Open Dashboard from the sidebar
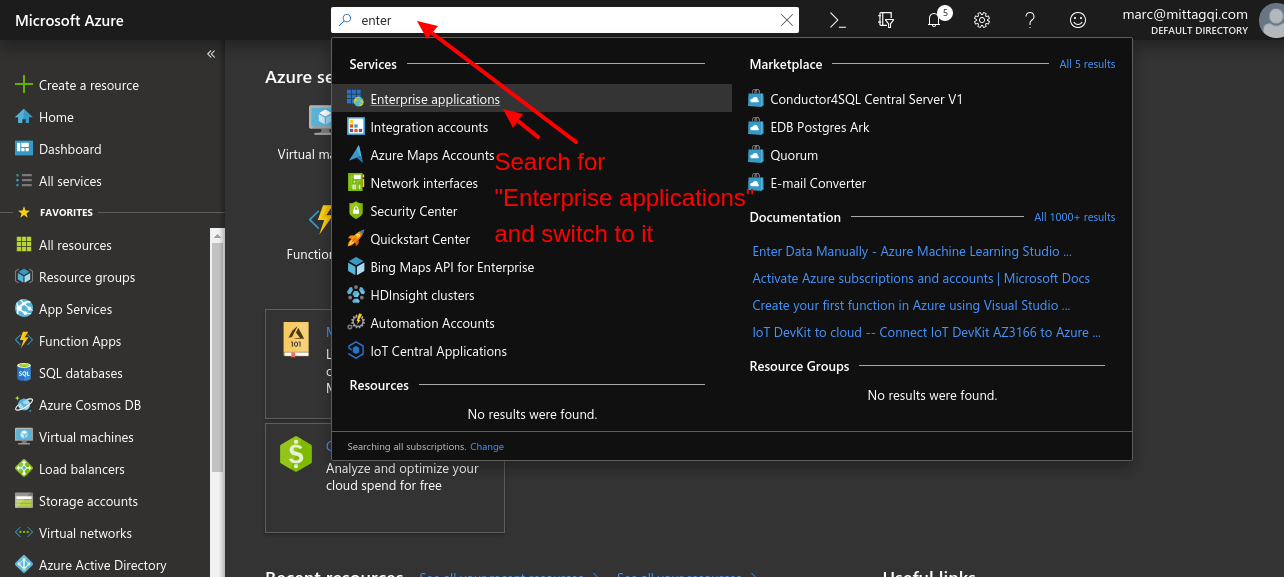1284x577 pixels. pos(70,149)
